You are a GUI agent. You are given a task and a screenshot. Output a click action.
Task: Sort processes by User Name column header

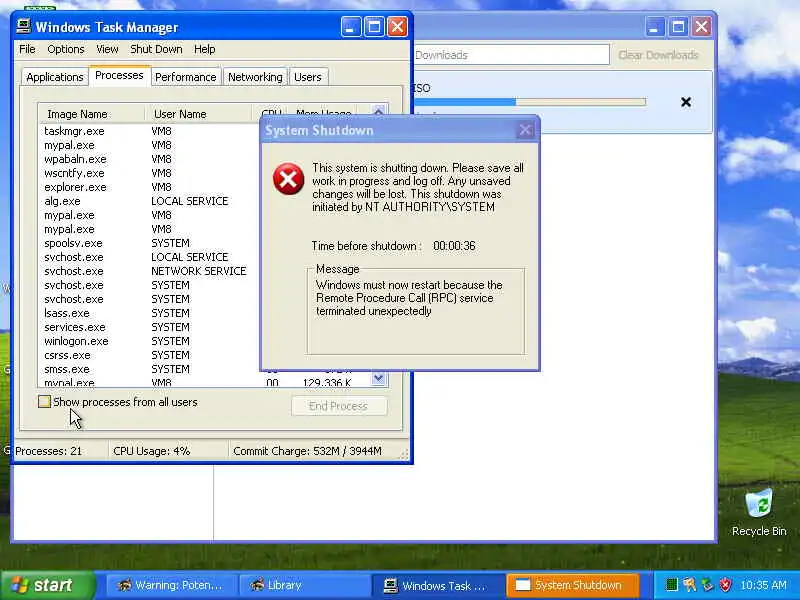(x=199, y=114)
